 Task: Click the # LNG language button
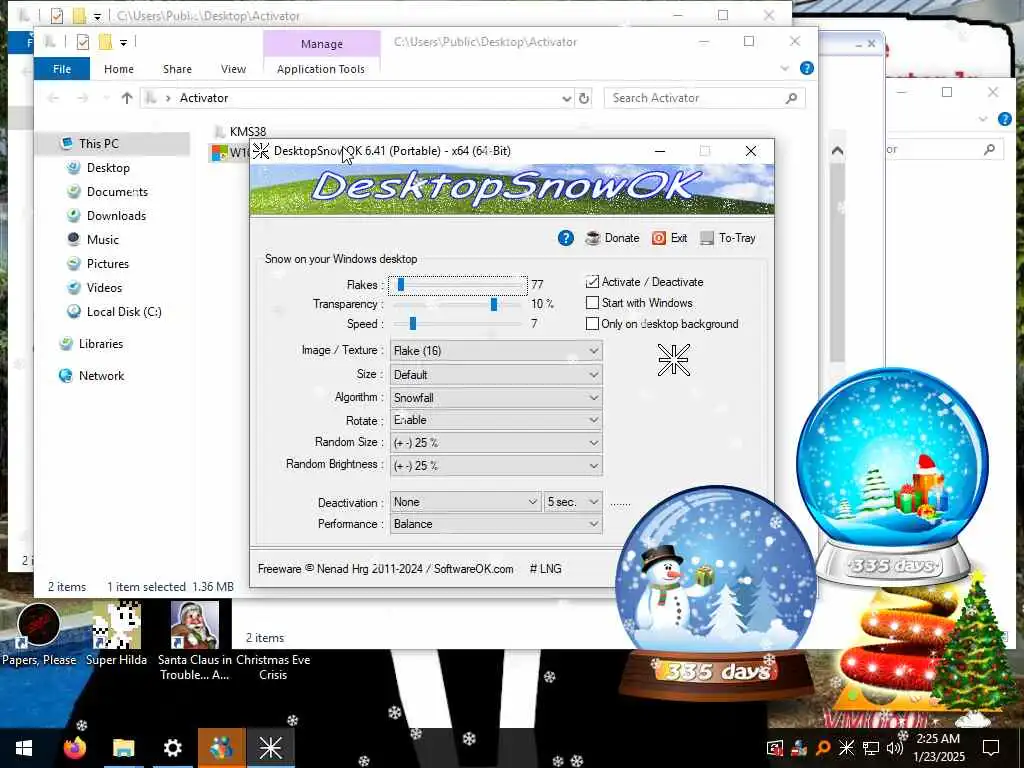[545, 569]
